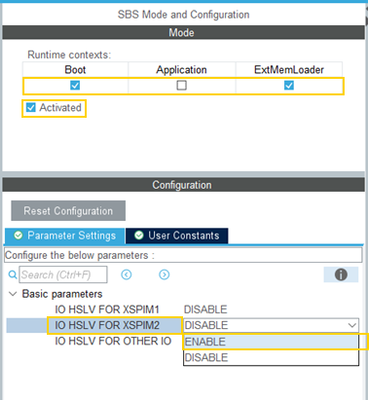
Task: Click green check icon on User Constants
Action: [139, 235]
